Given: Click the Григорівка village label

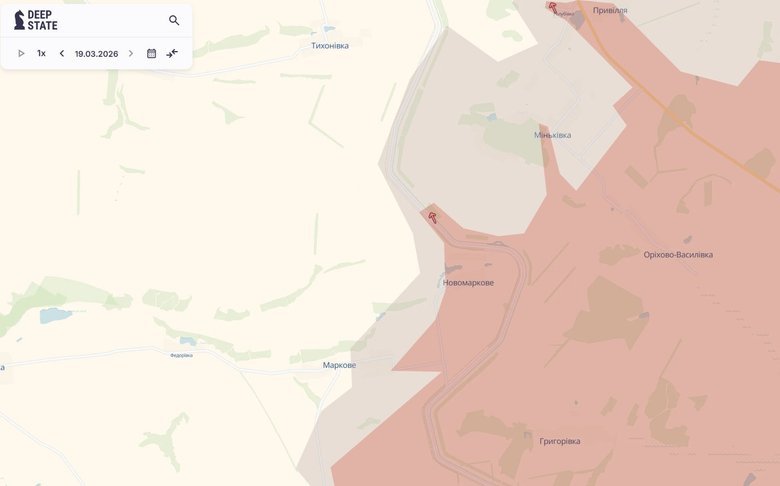Looking at the screenshot, I should [x=559, y=441].
